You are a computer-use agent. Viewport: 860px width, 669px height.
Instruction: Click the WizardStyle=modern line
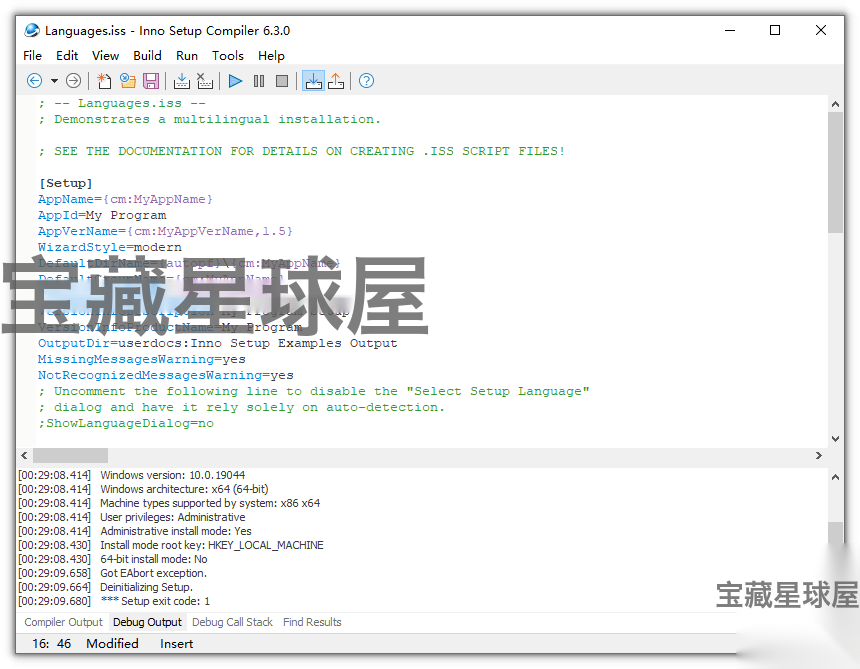coord(110,247)
